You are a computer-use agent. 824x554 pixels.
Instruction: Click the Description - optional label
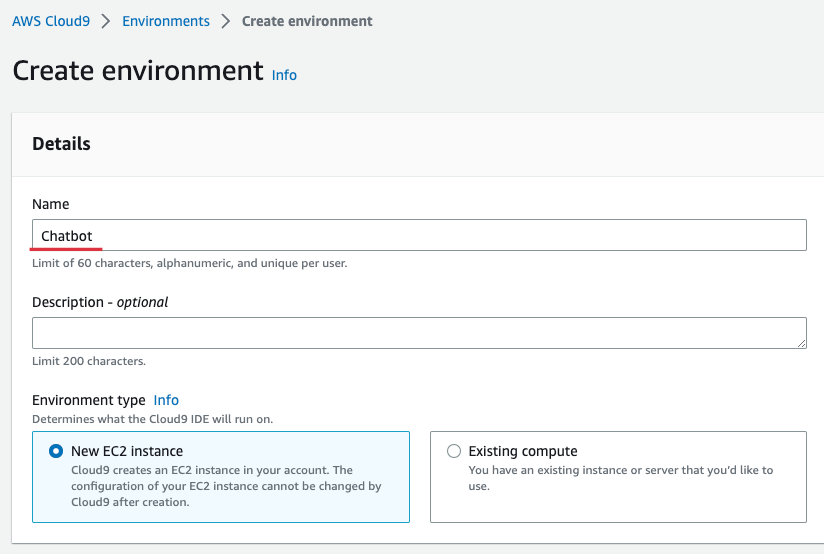click(100, 302)
